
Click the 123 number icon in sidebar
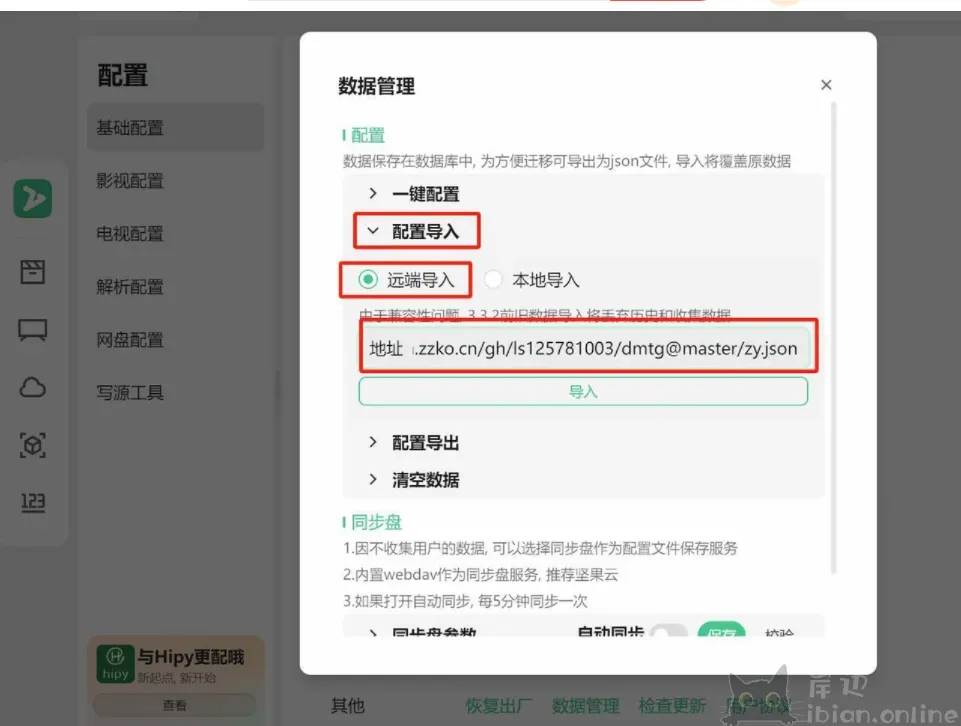coord(33,502)
